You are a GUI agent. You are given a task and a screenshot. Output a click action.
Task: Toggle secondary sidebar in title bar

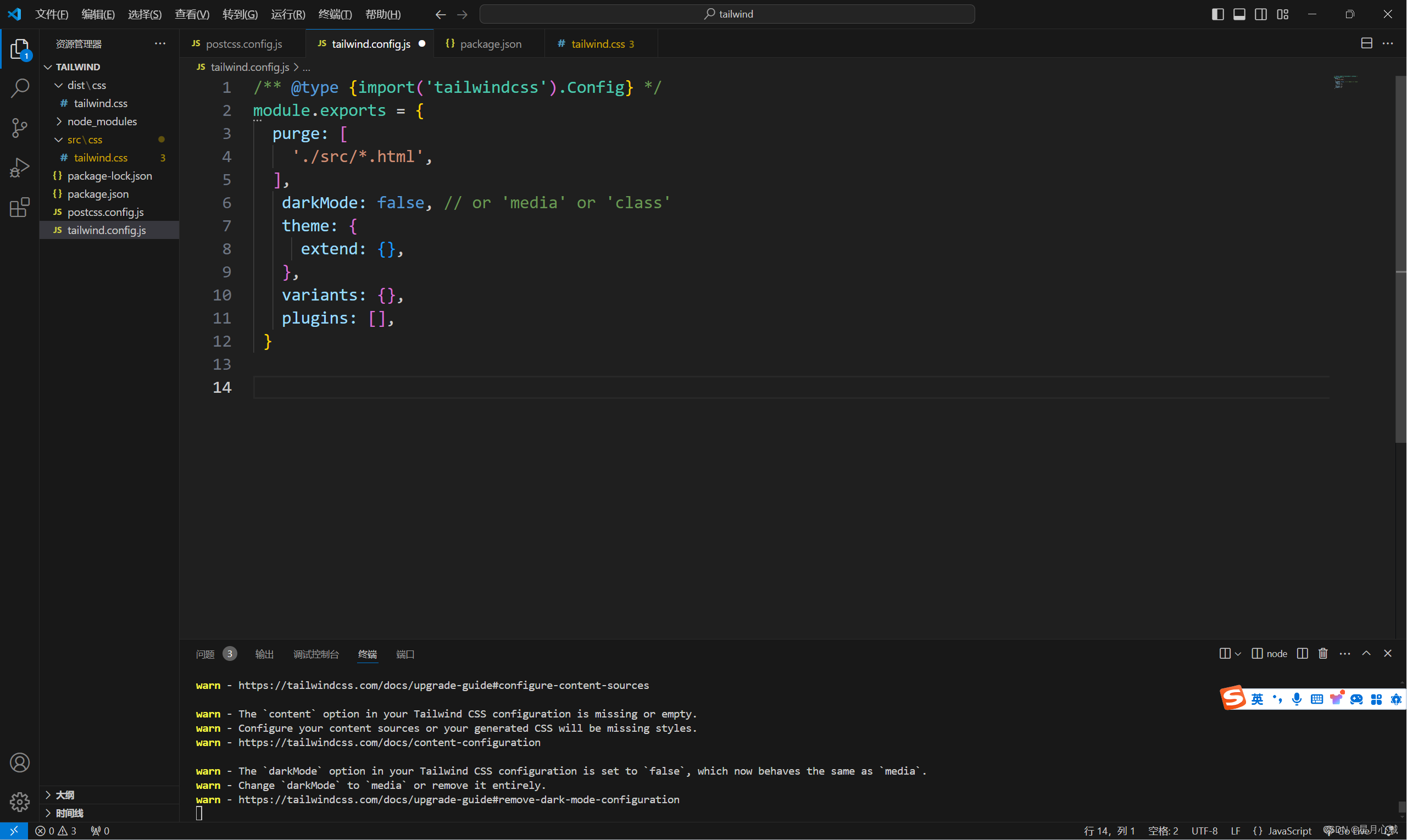(1260, 14)
